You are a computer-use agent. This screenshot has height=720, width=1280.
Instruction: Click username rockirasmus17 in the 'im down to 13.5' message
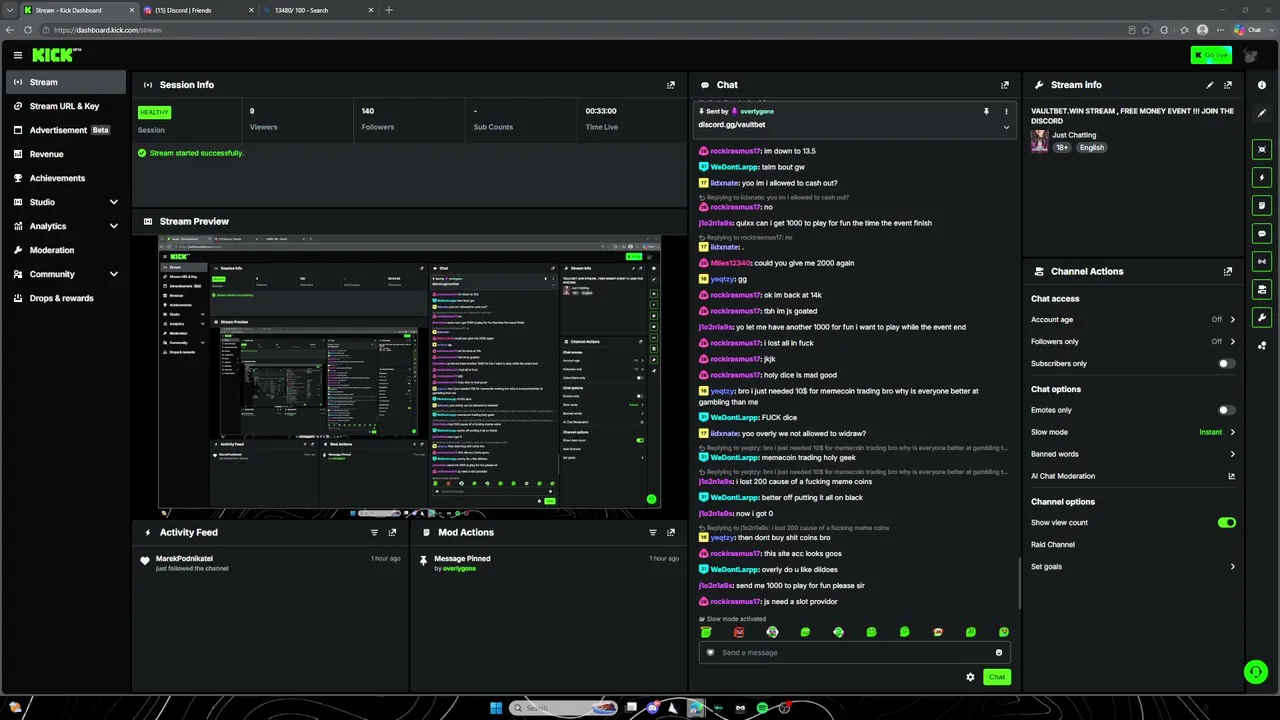[735, 151]
